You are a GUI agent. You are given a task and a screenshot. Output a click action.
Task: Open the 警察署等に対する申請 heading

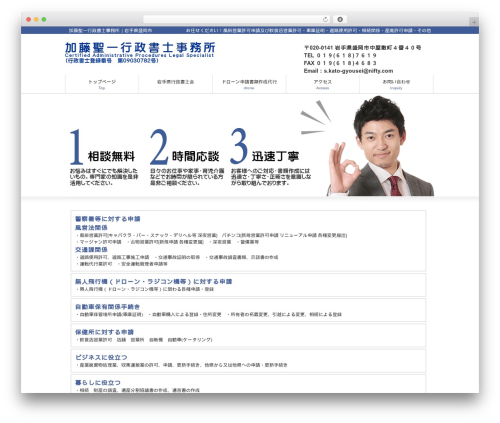[108, 219]
